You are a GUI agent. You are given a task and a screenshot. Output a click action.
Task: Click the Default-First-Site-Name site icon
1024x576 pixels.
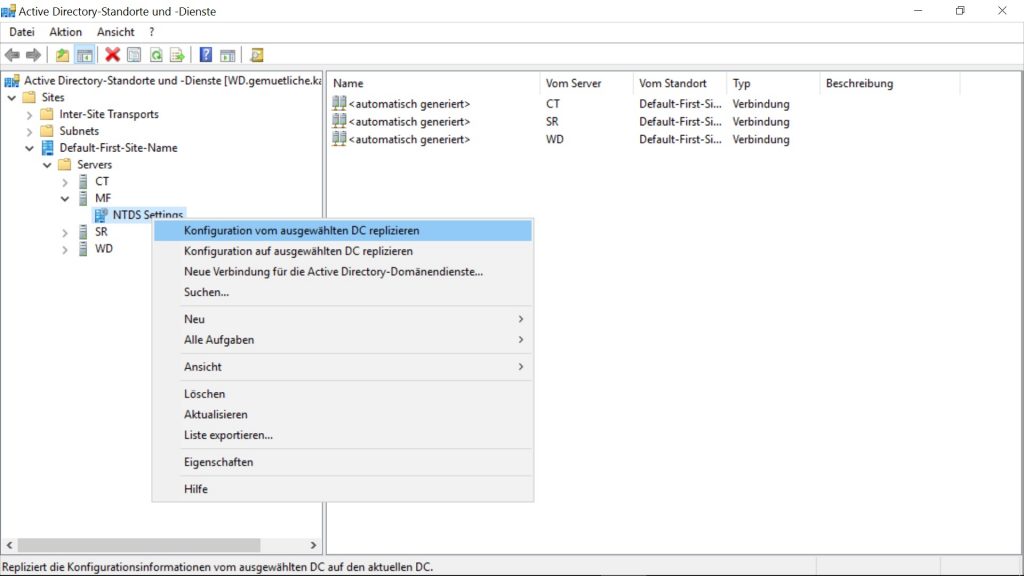point(48,148)
